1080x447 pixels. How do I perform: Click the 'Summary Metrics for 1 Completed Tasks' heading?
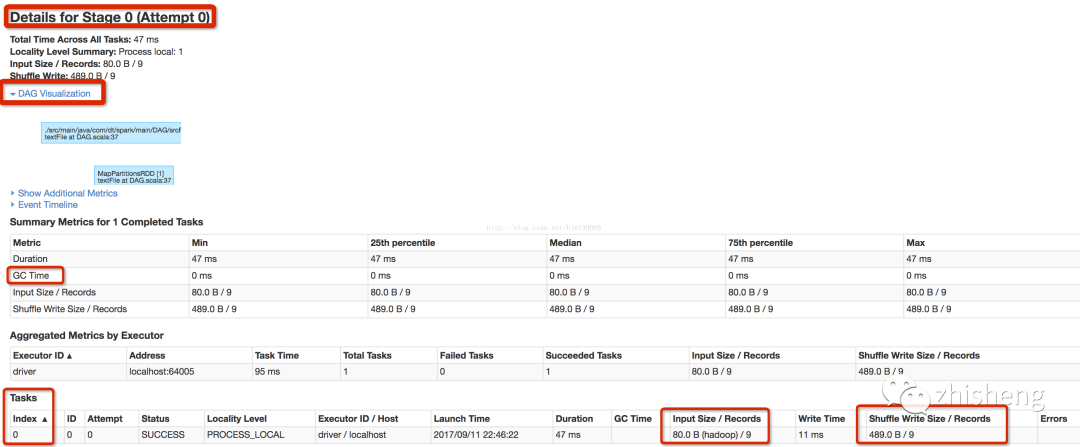[106, 222]
